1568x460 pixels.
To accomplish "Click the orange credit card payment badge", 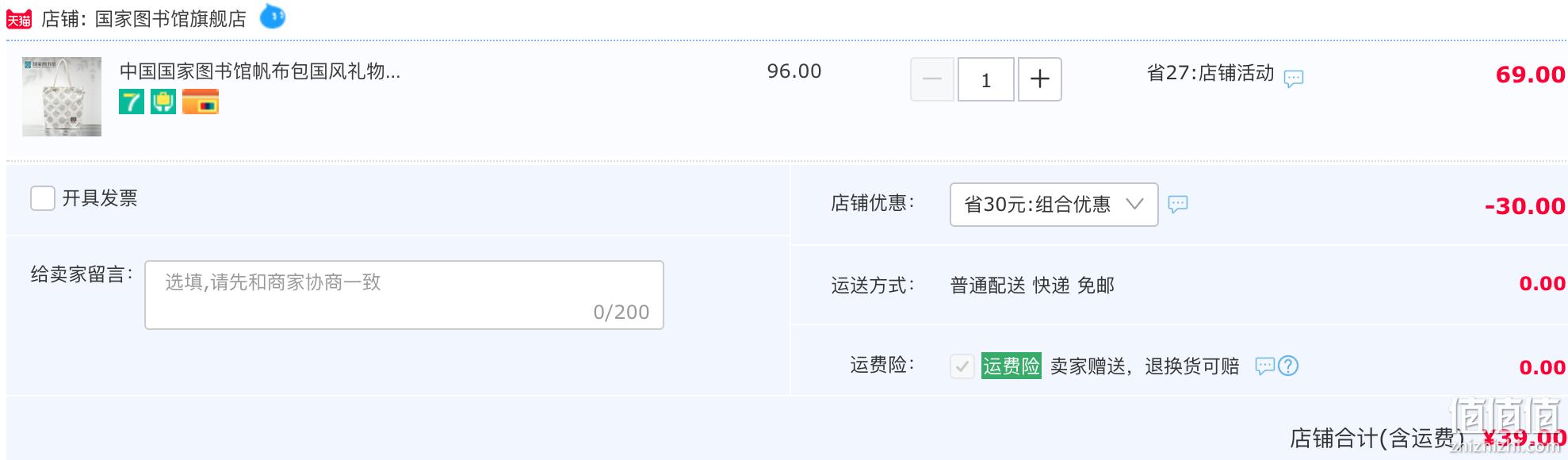I will pos(201,102).
